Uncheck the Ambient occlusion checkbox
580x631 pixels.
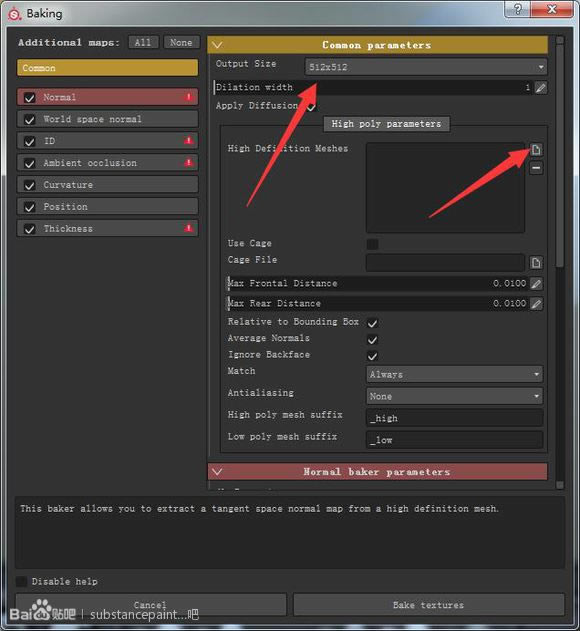point(29,163)
